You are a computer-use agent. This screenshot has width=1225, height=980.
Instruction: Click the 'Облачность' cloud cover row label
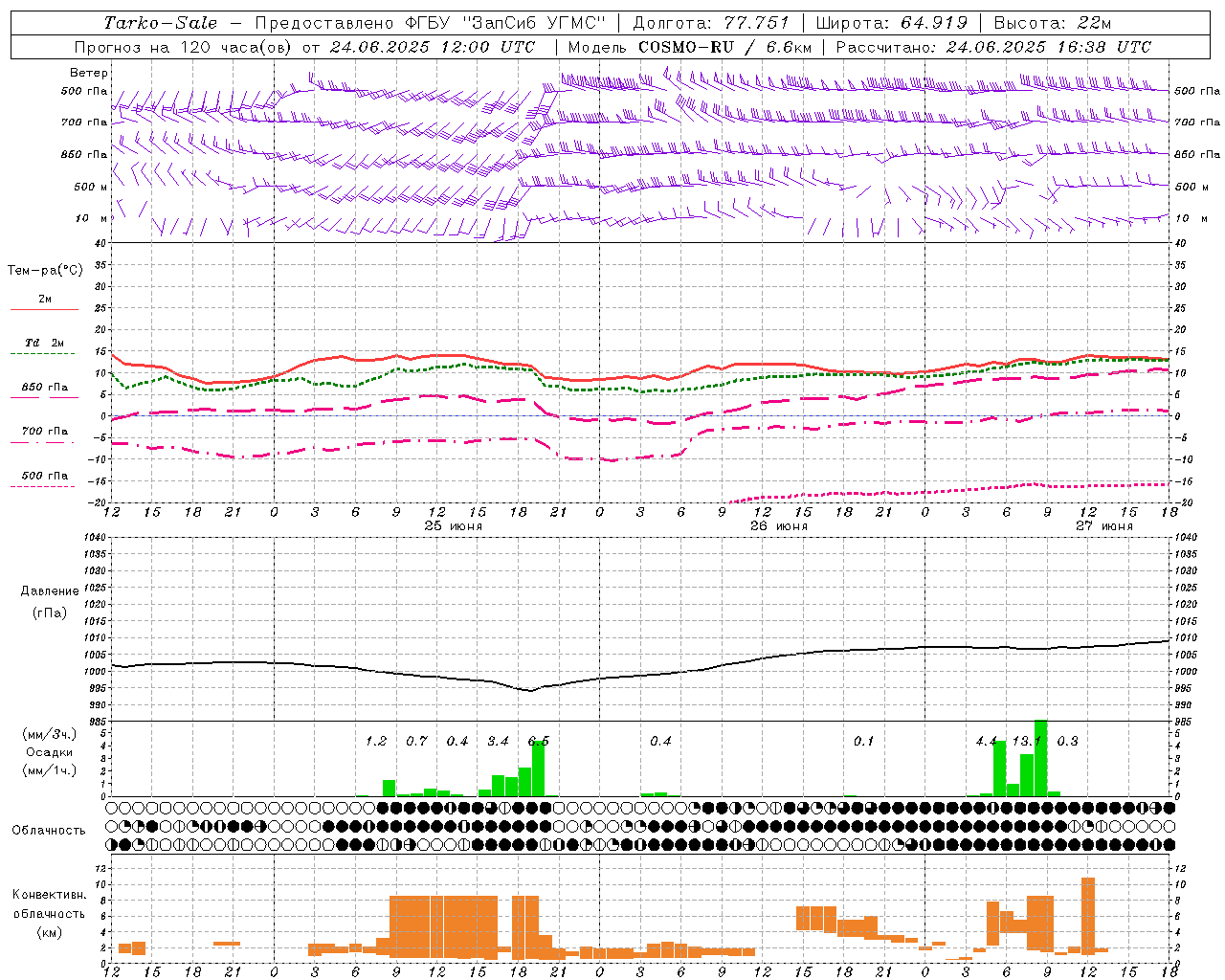coord(49,831)
